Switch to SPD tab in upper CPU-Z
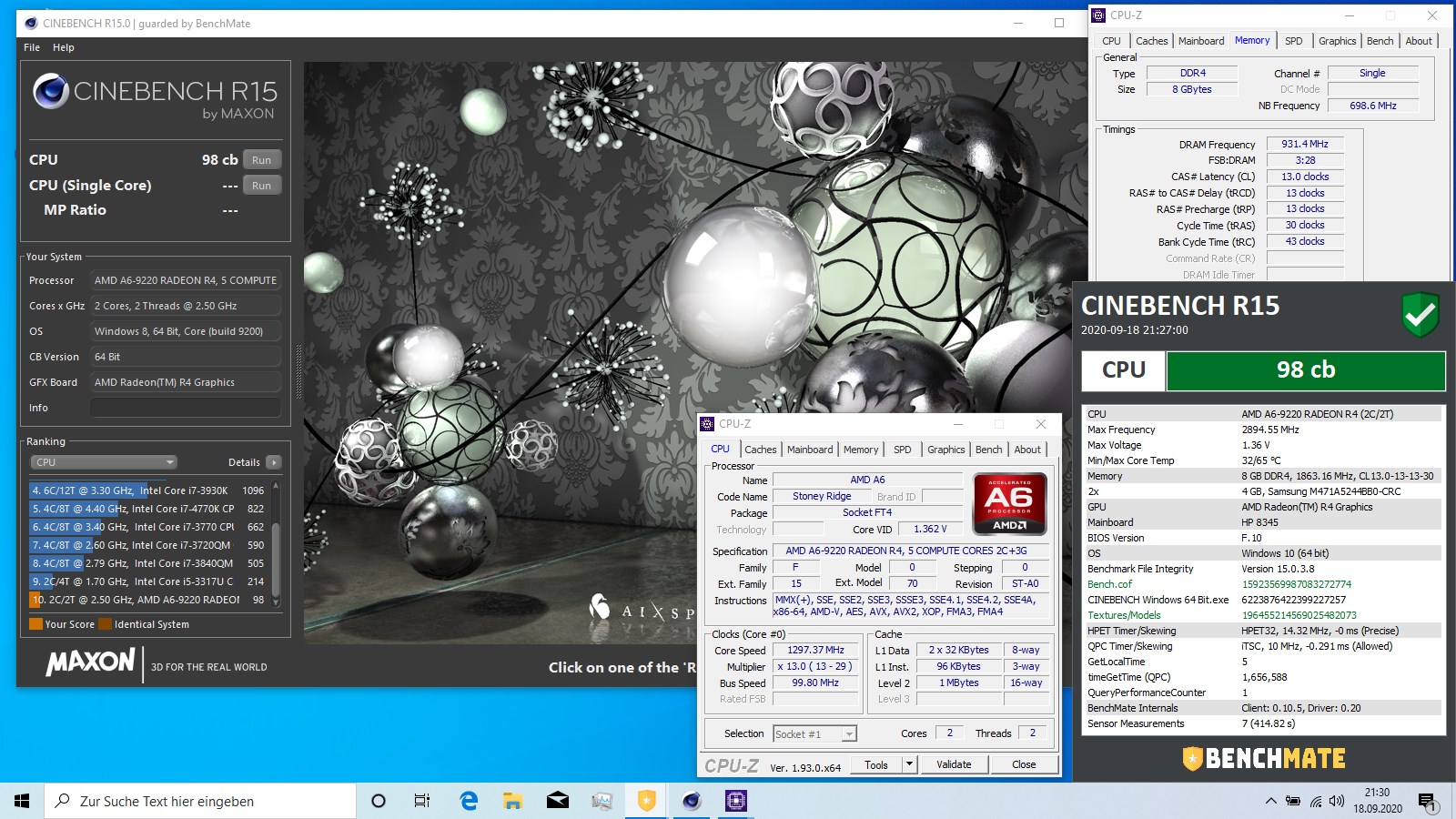This screenshot has height=819, width=1456. [x=1293, y=41]
